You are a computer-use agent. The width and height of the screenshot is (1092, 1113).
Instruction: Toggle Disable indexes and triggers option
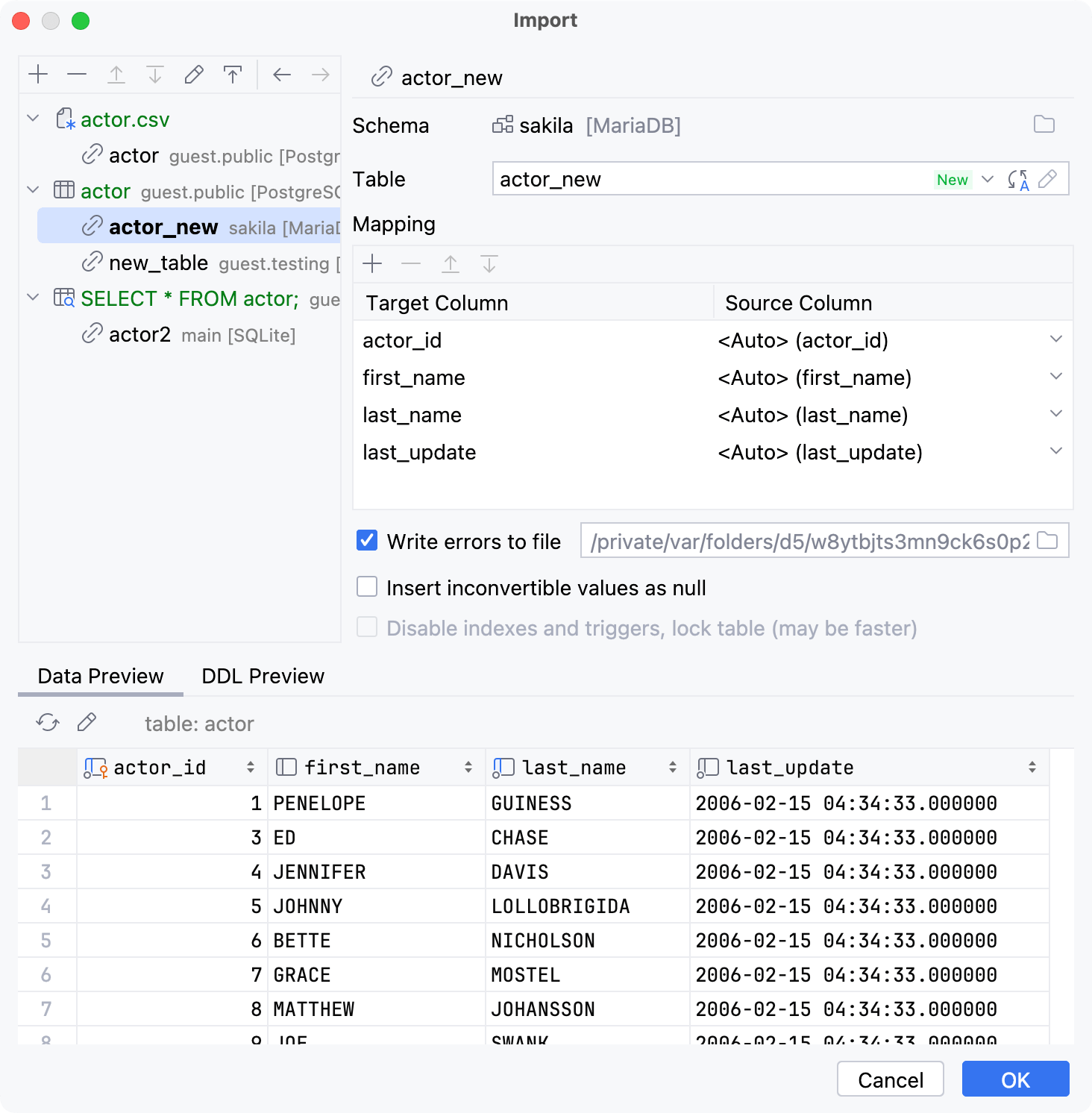pos(366,627)
